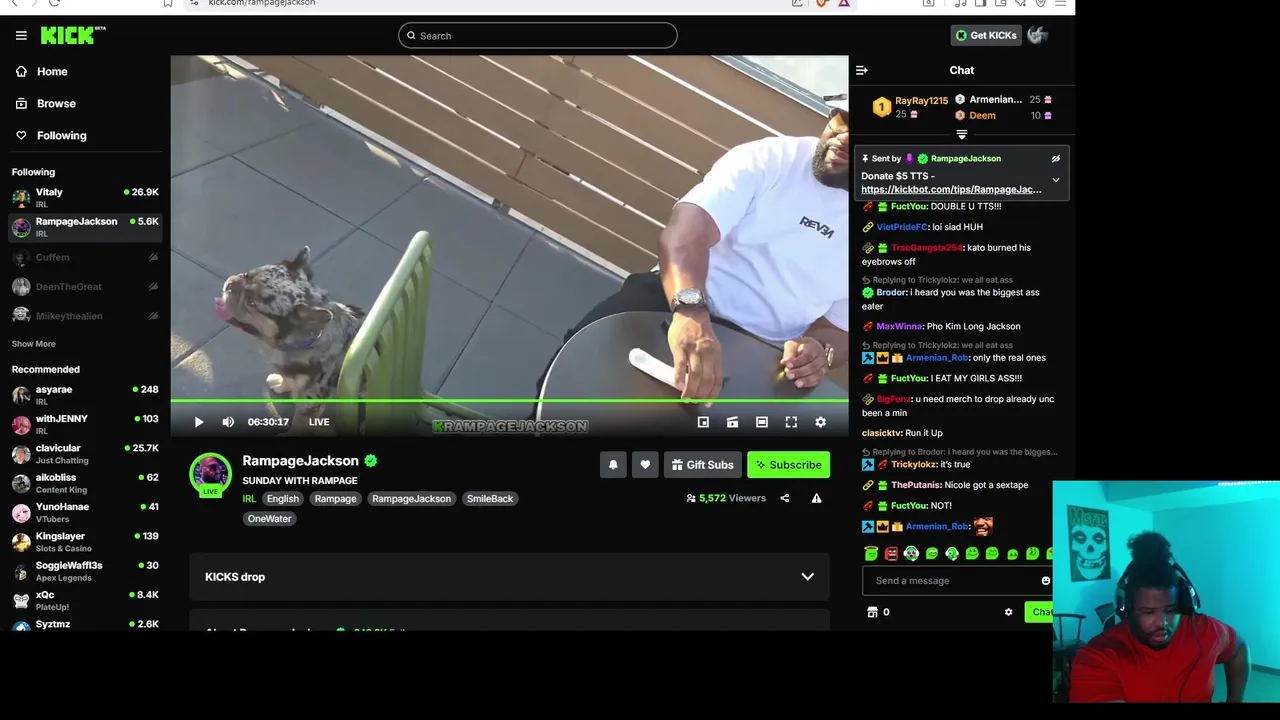This screenshot has height=720, width=1280.
Task: Open chat user MaxWinna's name
Action: pos(899,326)
